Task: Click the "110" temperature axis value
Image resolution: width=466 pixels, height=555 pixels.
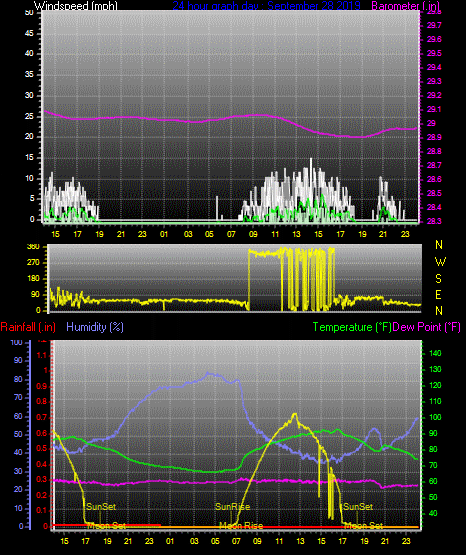Action: [x=435, y=401]
